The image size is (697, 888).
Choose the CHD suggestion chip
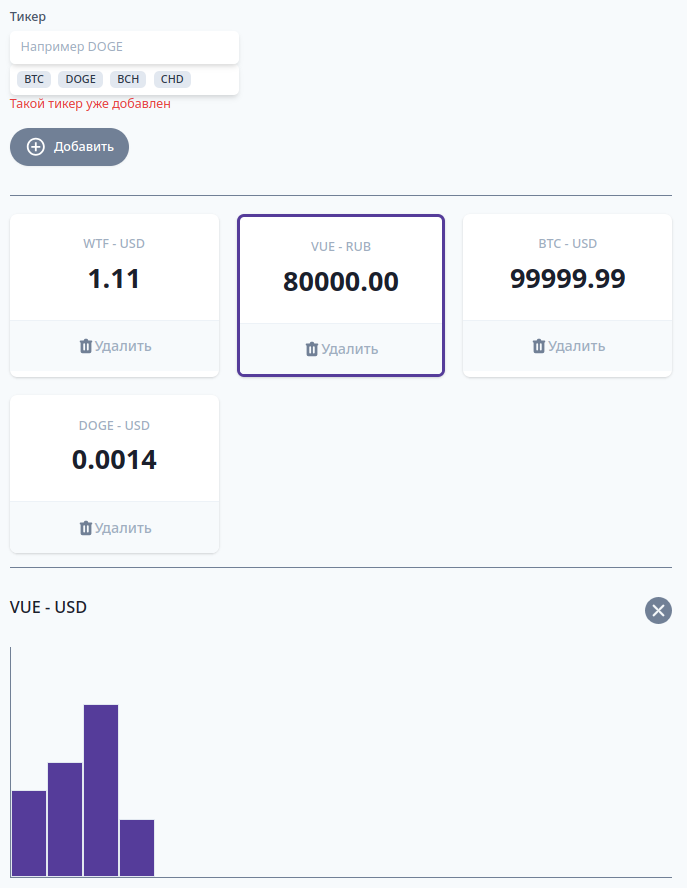click(x=172, y=79)
